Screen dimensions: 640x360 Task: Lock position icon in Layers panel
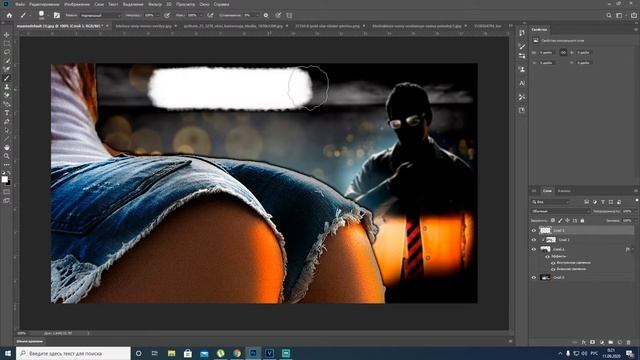point(567,220)
